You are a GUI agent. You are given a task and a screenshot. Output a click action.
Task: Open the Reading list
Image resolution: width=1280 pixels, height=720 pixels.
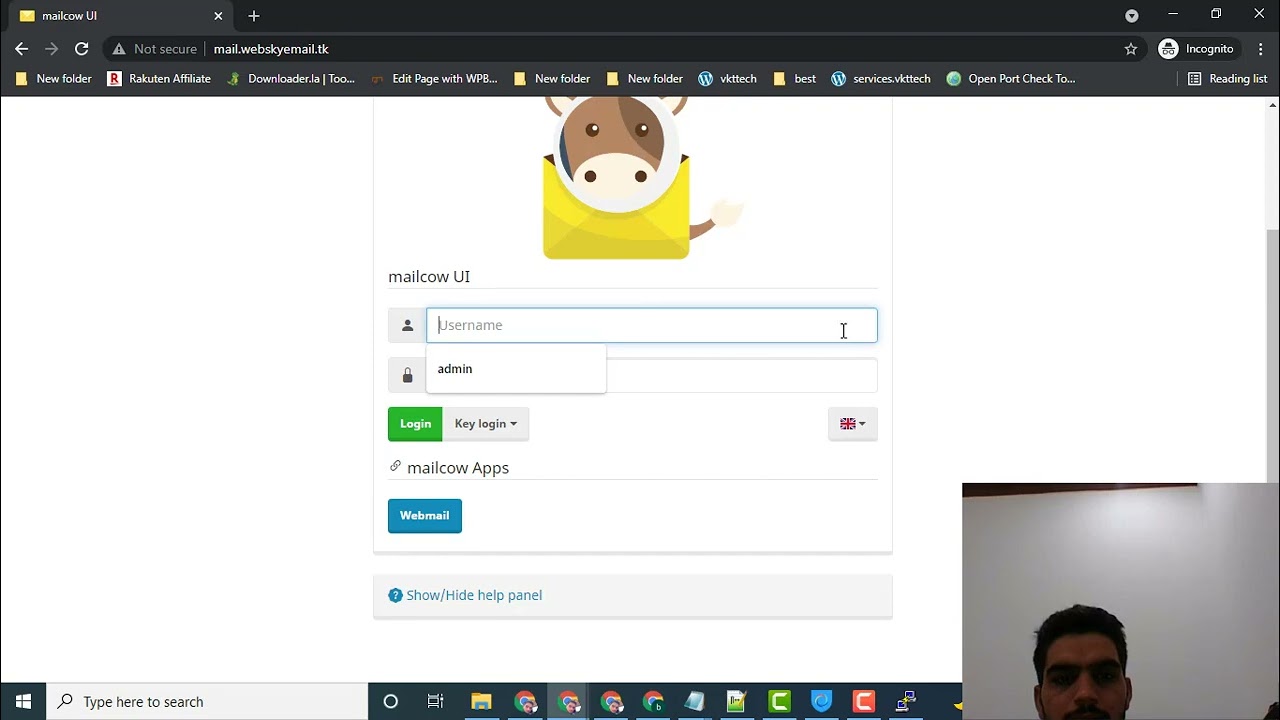coord(1227,78)
